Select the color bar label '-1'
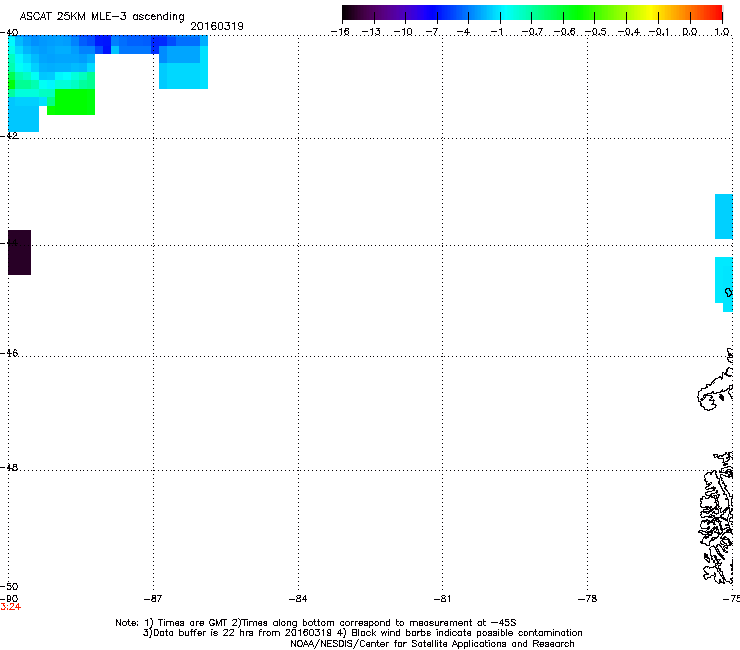740x650 pixels. [497, 32]
